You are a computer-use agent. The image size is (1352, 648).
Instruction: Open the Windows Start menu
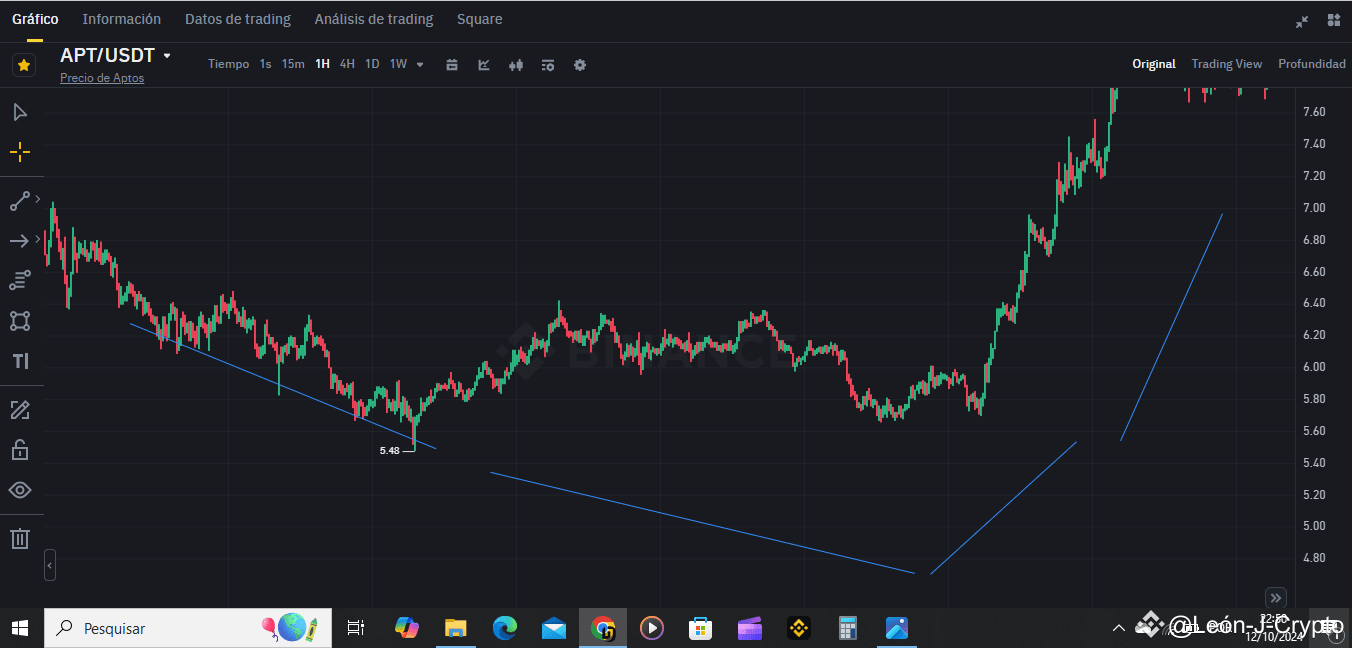[x=20, y=628]
